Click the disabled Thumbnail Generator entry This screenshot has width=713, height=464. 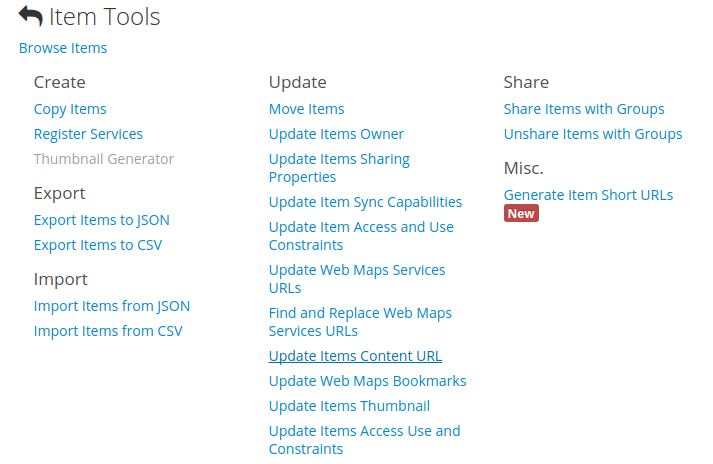click(x=104, y=159)
